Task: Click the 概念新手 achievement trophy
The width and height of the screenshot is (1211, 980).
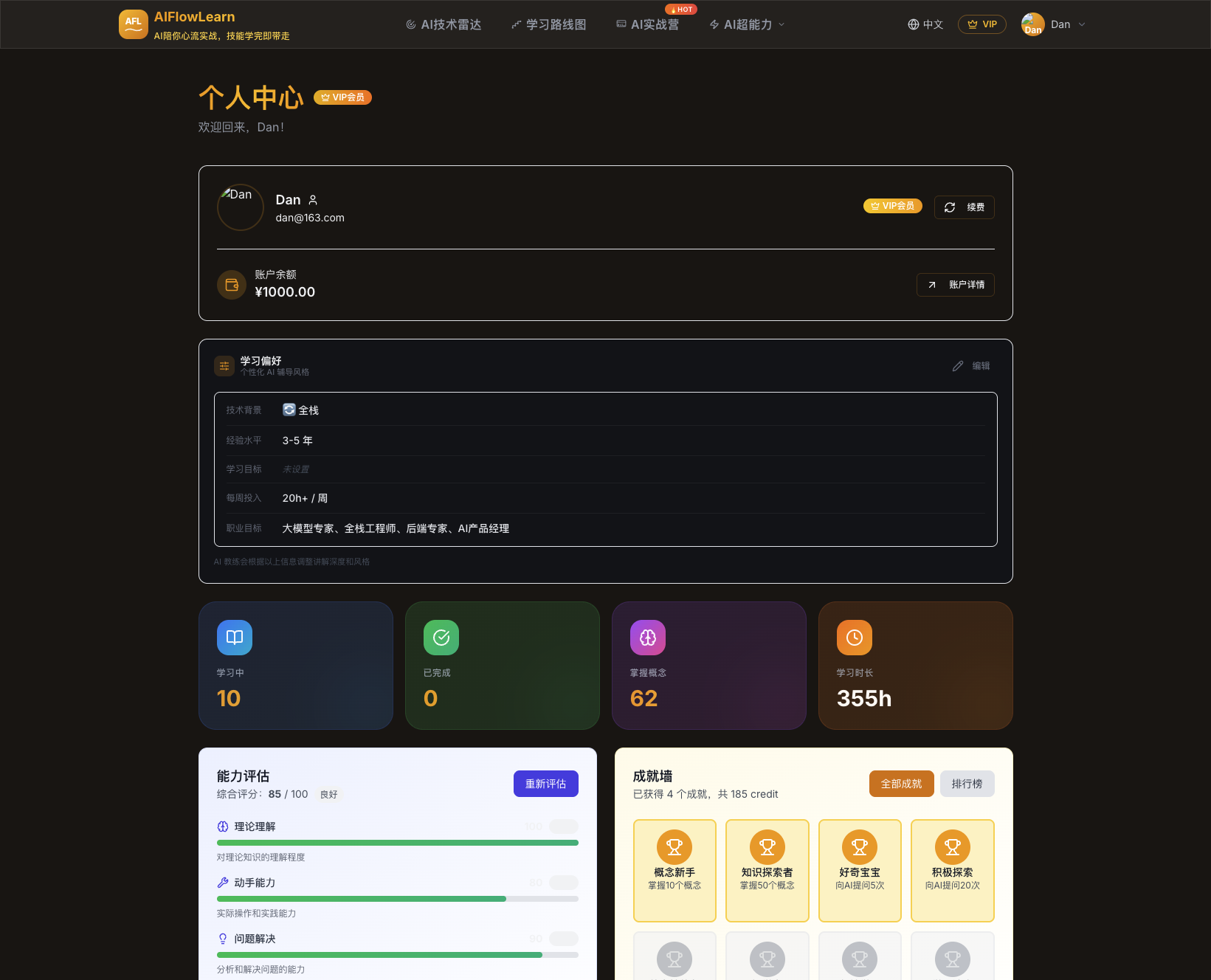Action: click(x=674, y=847)
